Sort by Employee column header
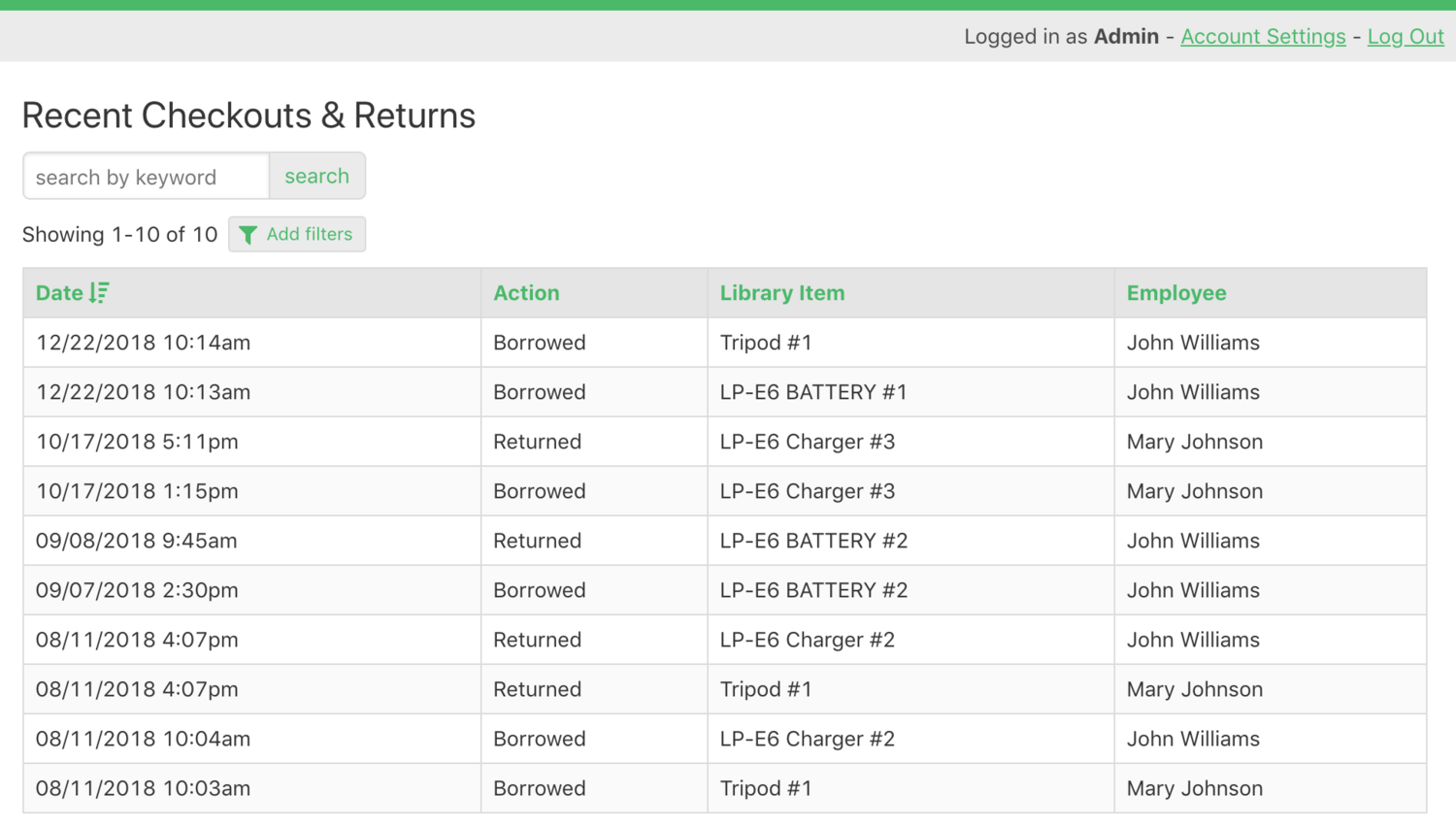 [1176, 293]
